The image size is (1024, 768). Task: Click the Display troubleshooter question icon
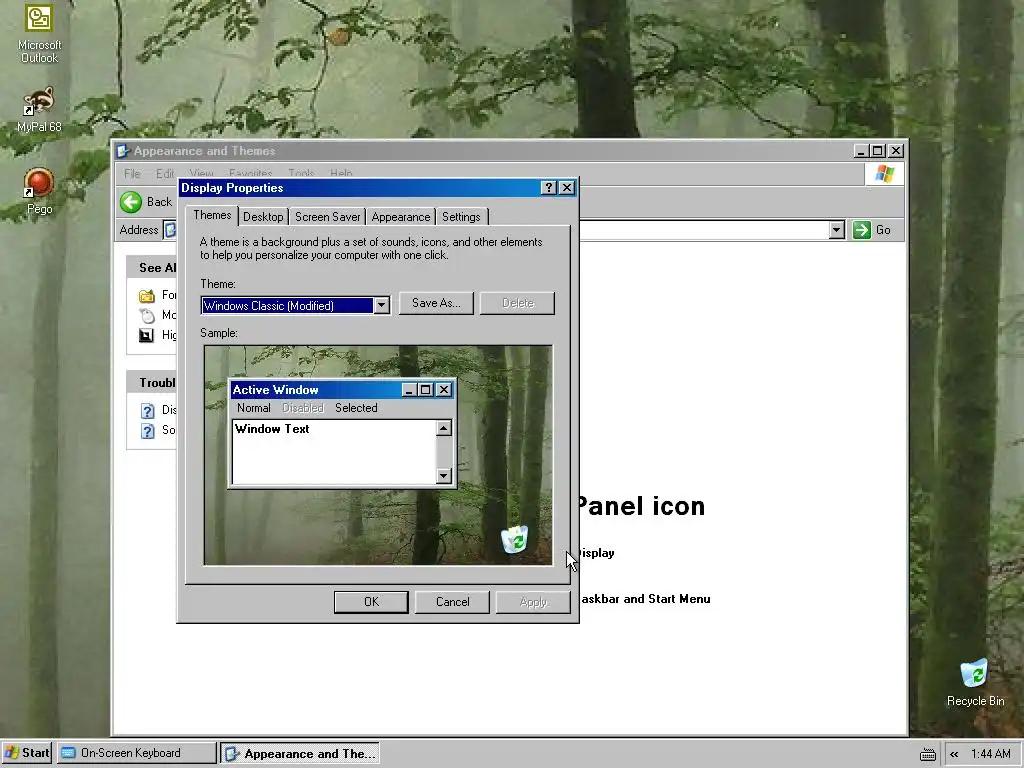pos(148,410)
